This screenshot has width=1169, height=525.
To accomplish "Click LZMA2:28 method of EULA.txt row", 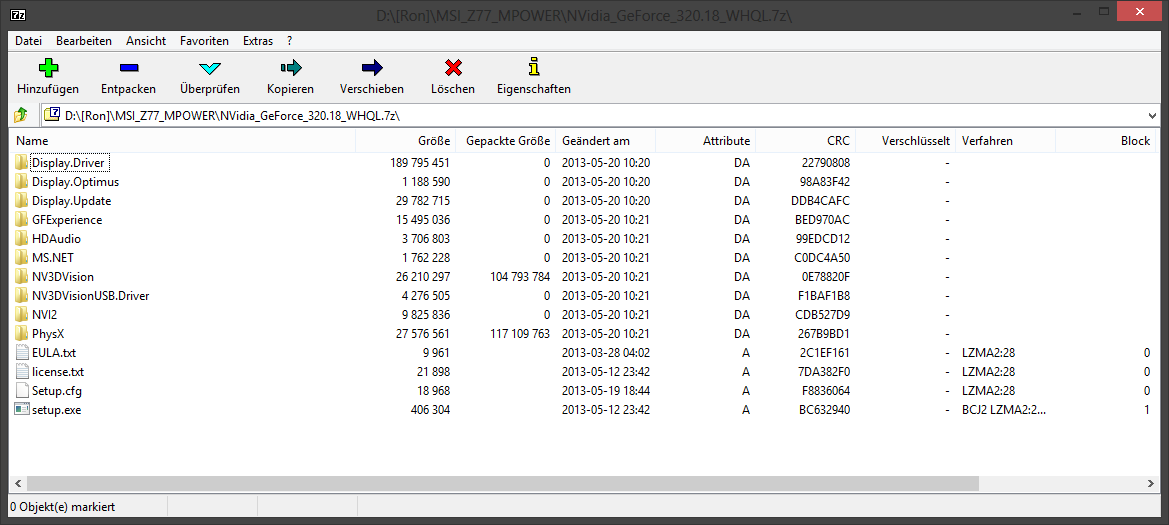I will pos(988,353).
